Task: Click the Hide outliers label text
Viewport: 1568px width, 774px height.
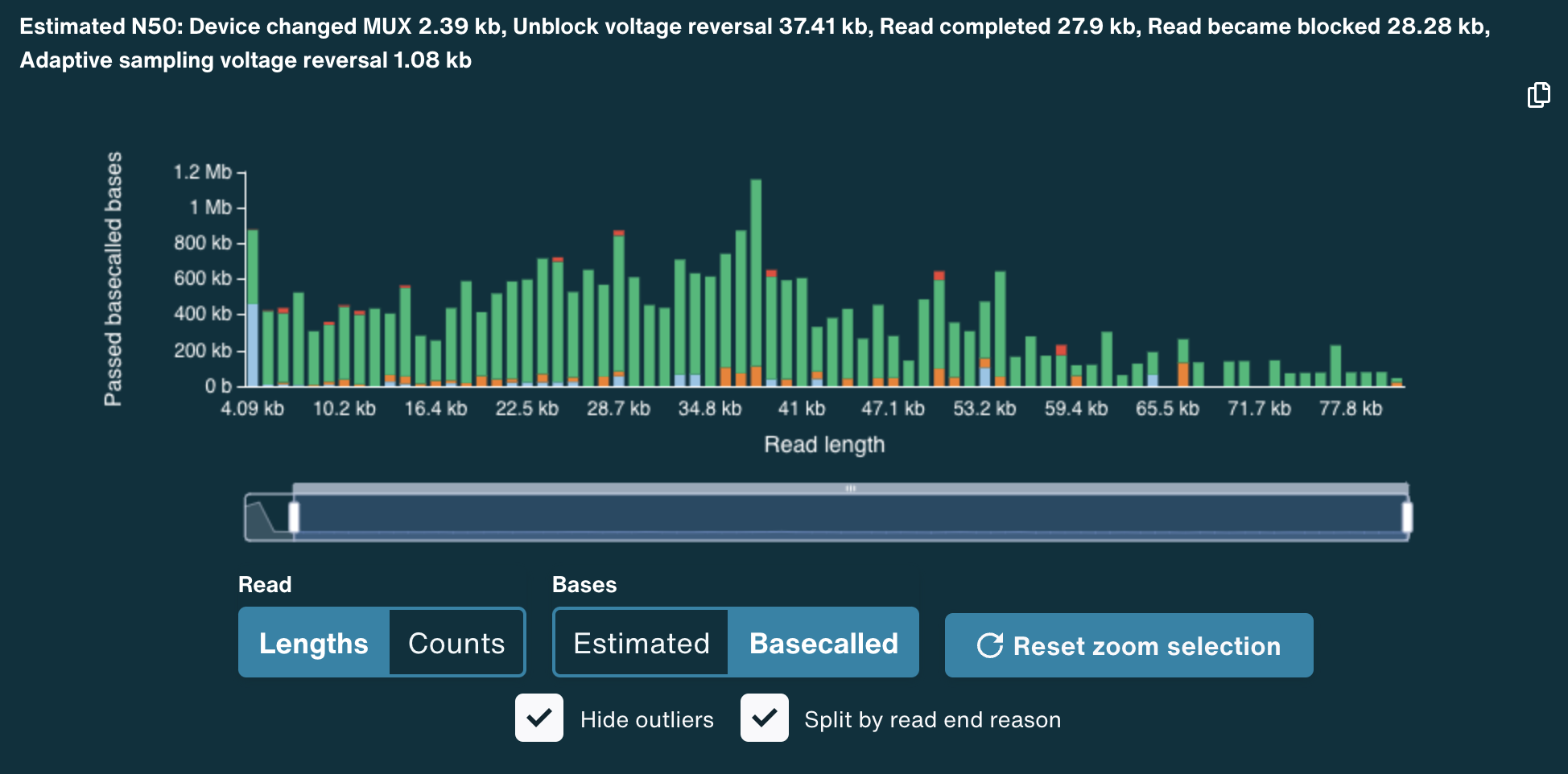Action: coord(647,719)
